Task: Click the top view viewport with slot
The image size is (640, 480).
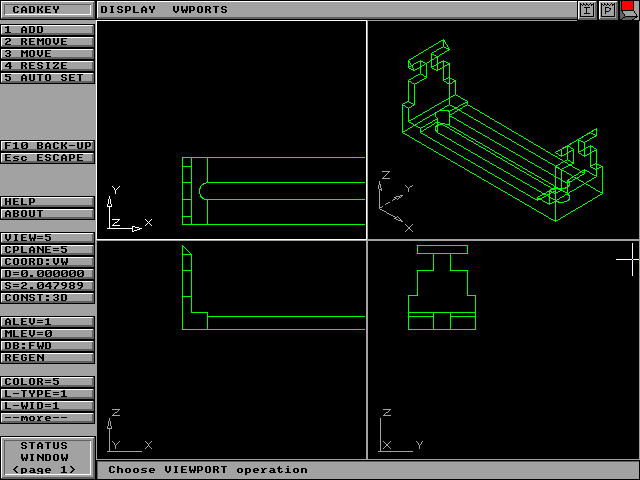Action: coord(232,130)
